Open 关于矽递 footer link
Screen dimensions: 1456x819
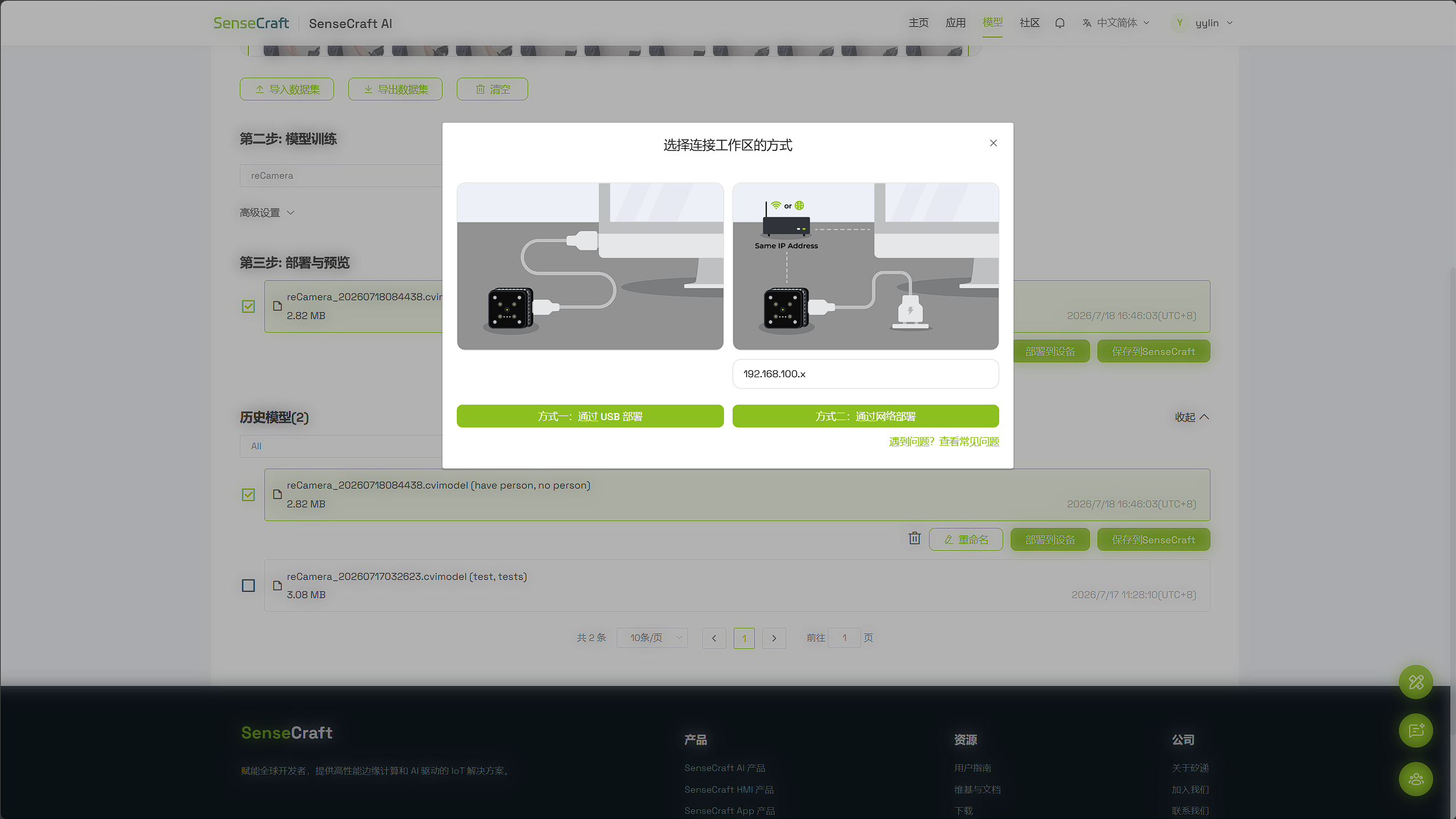pos(1190,768)
